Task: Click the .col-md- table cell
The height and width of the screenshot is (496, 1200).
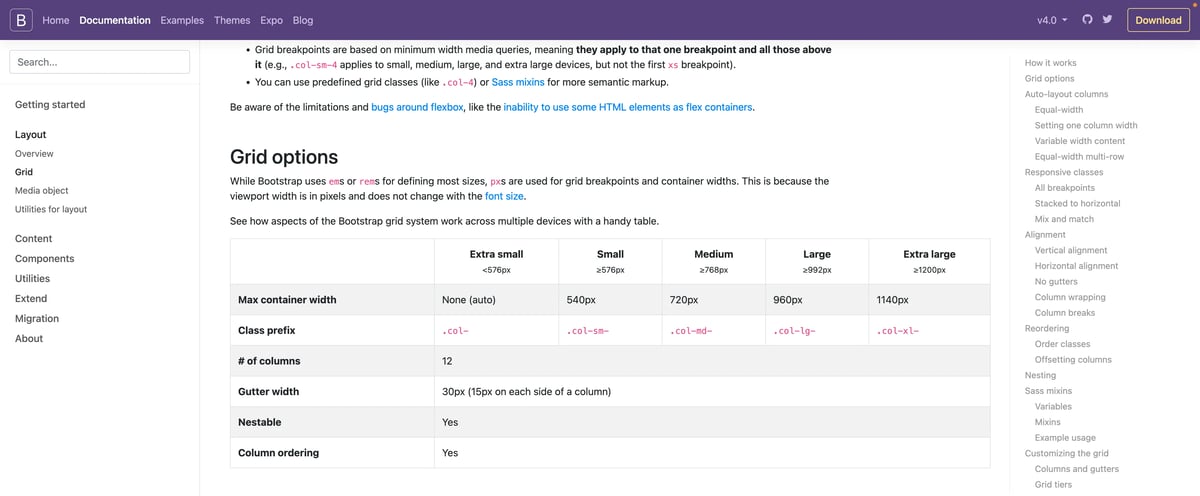Action: (x=714, y=330)
